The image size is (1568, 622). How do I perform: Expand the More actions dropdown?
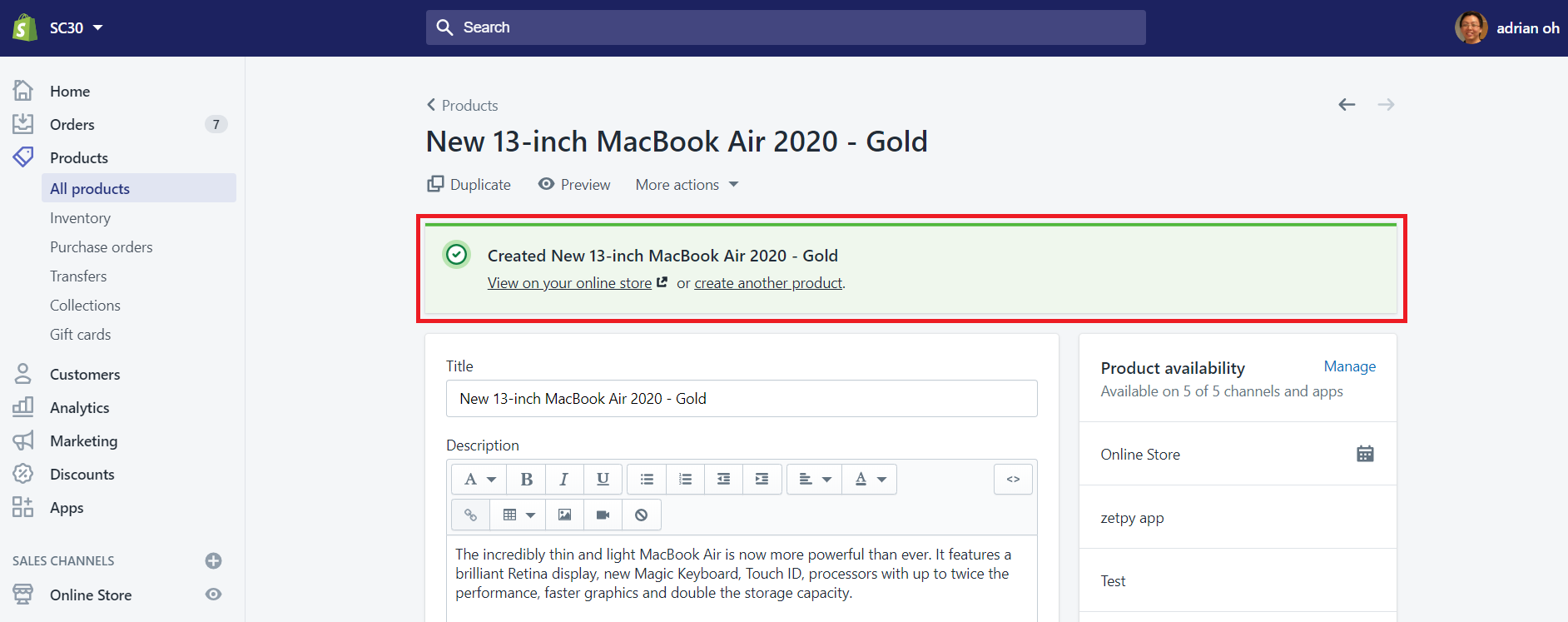(687, 184)
